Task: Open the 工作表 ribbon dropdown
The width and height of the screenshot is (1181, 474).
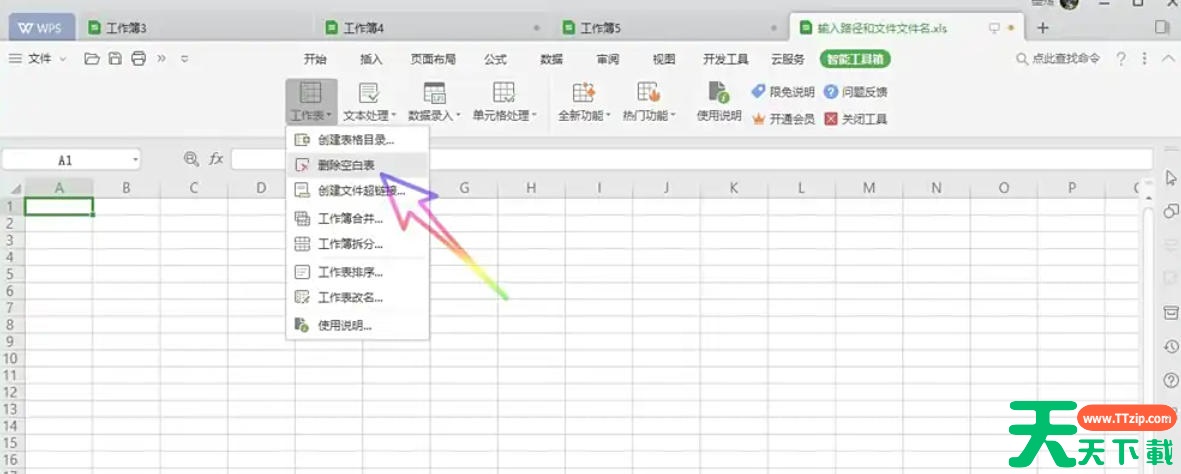Action: tap(311, 102)
